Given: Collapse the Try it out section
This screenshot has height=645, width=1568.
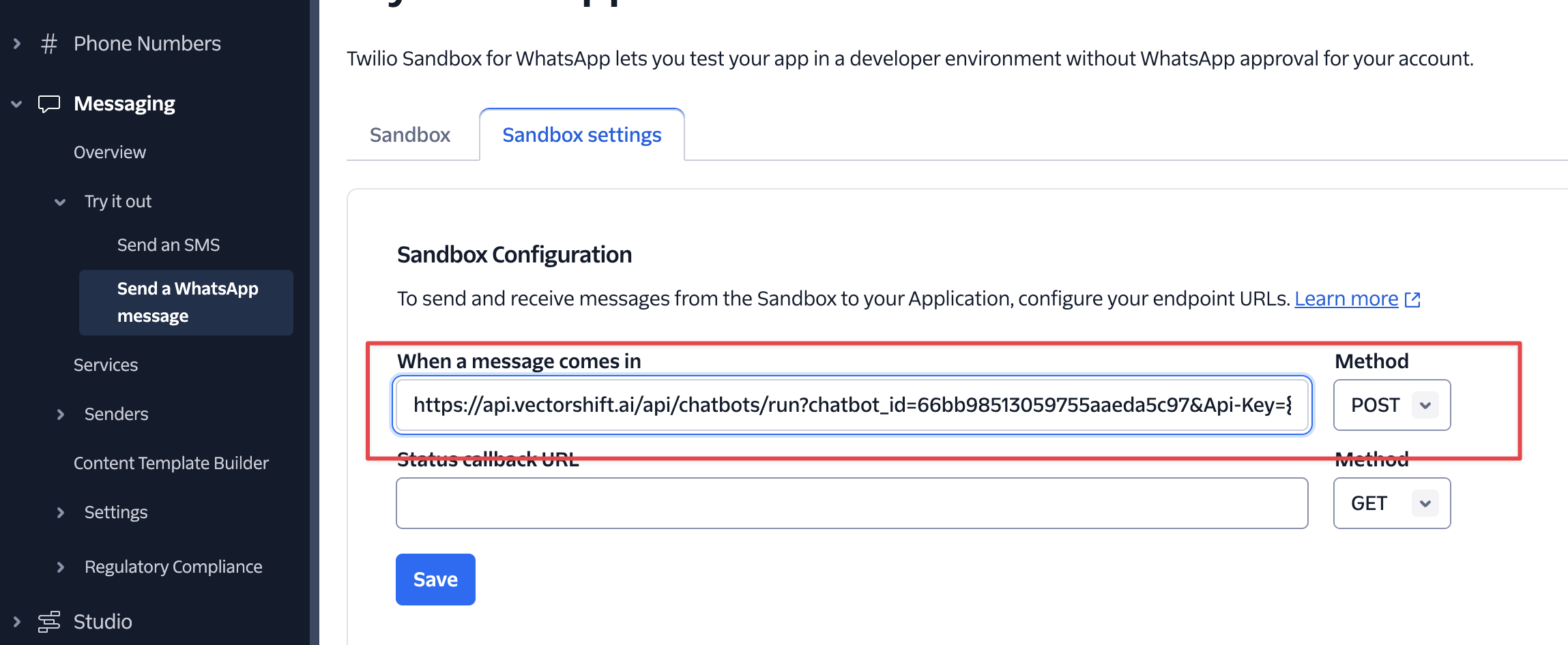Looking at the screenshot, I should coord(59,201).
